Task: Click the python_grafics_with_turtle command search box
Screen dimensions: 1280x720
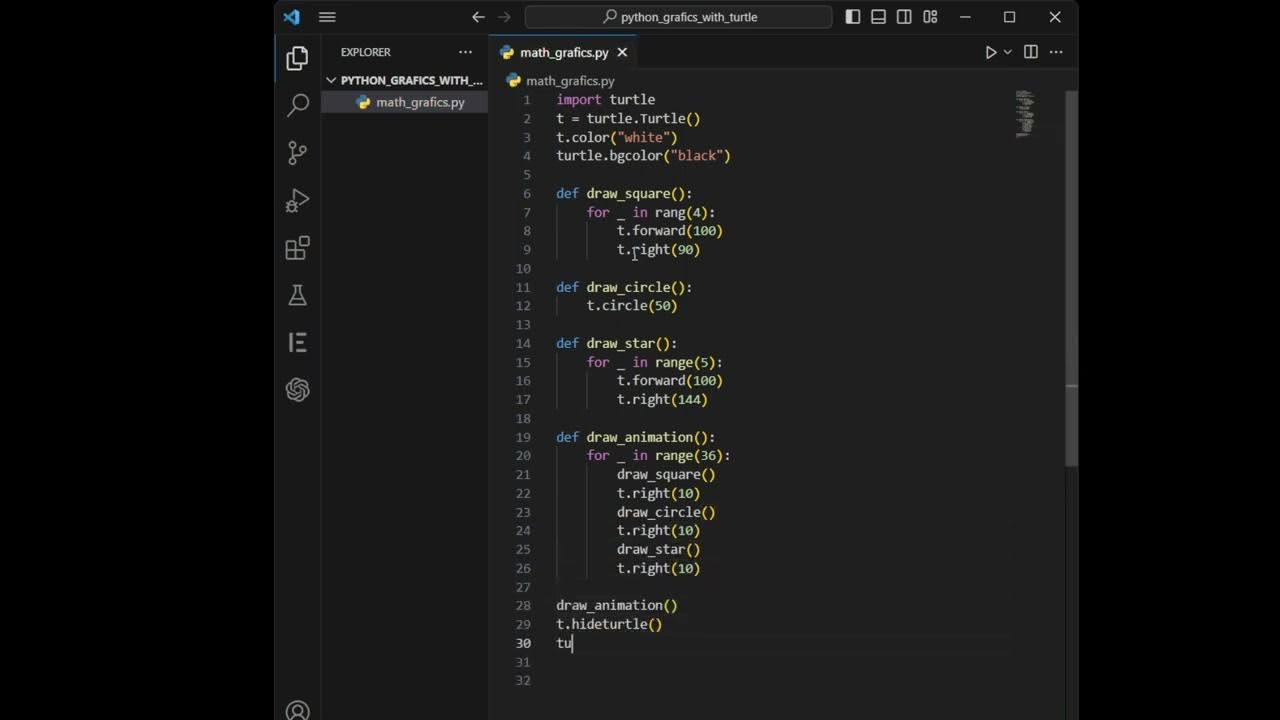Action: 678,17
